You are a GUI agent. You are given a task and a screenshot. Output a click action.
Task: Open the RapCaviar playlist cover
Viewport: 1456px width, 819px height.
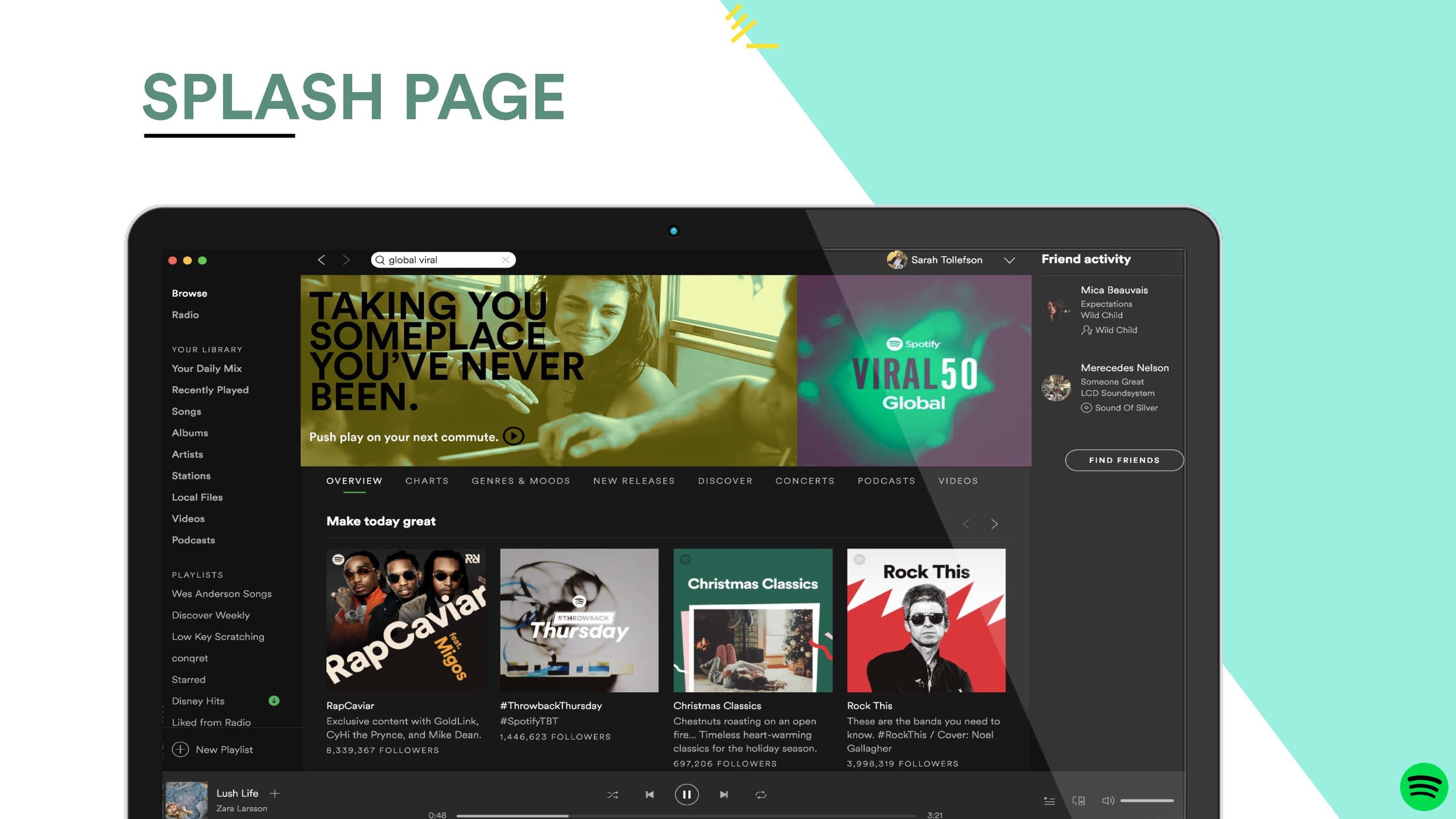(406, 620)
